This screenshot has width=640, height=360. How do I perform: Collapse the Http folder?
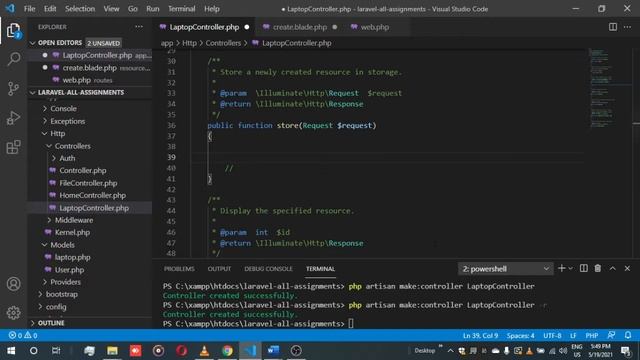pyautogui.click(x=58, y=133)
